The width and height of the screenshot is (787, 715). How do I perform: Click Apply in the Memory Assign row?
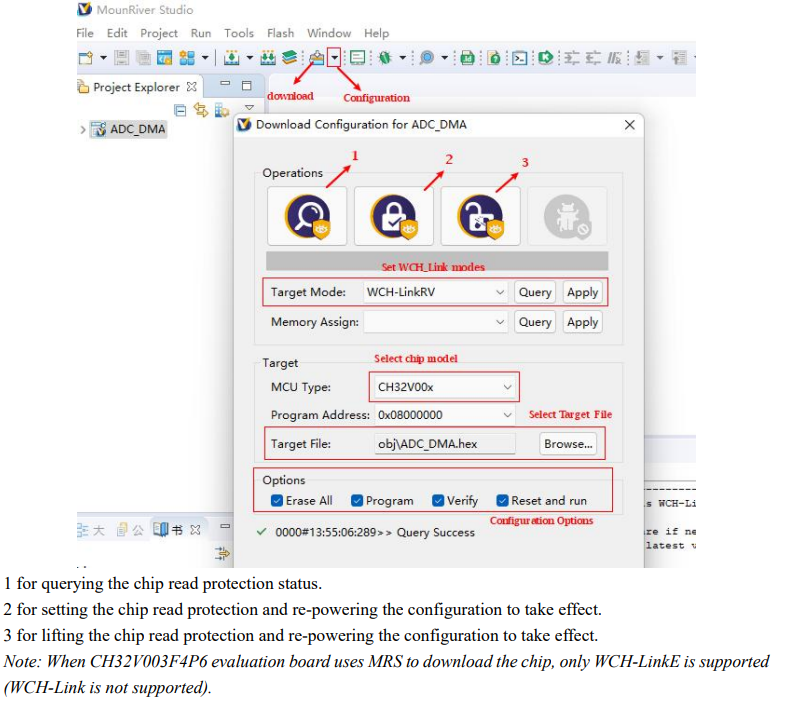point(582,322)
